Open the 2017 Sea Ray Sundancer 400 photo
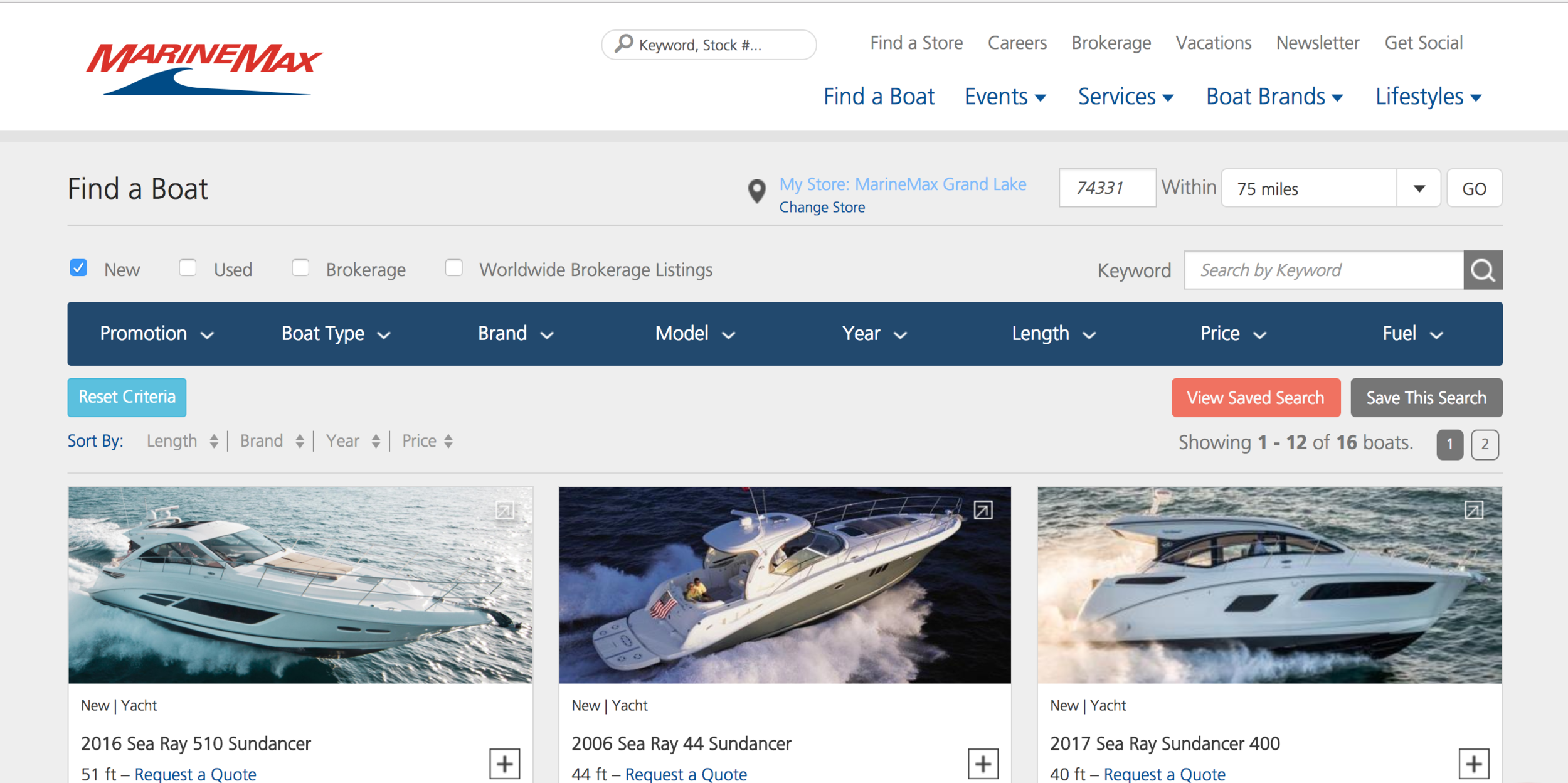1568x783 pixels. click(1269, 585)
